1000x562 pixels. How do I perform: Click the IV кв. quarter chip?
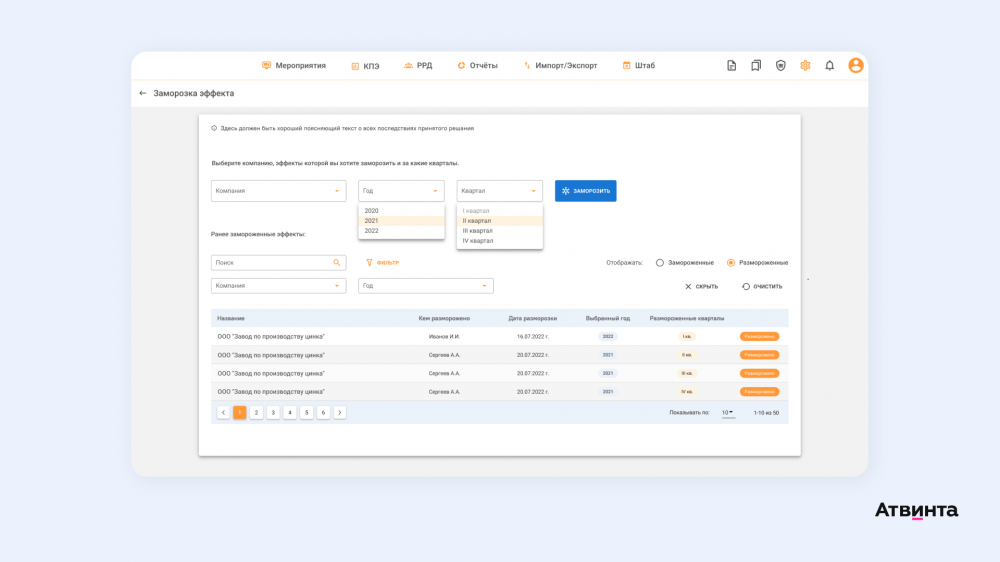687,392
